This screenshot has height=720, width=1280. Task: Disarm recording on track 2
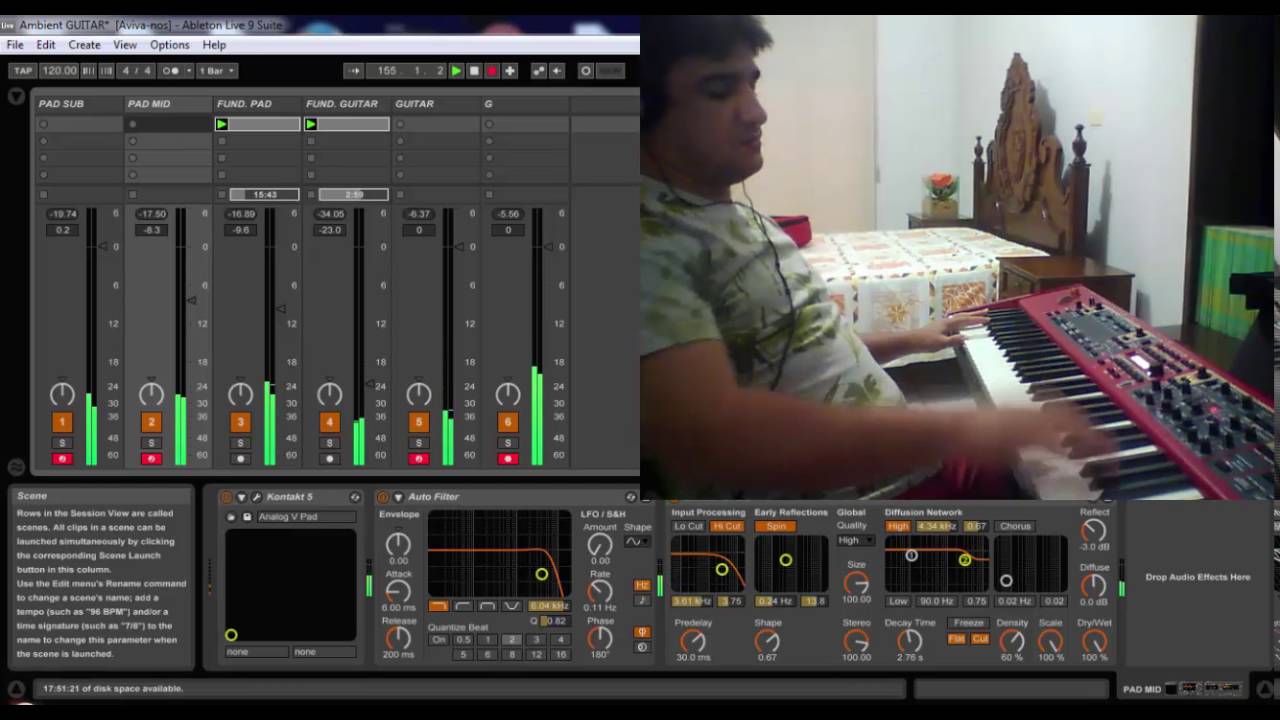tap(151, 459)
